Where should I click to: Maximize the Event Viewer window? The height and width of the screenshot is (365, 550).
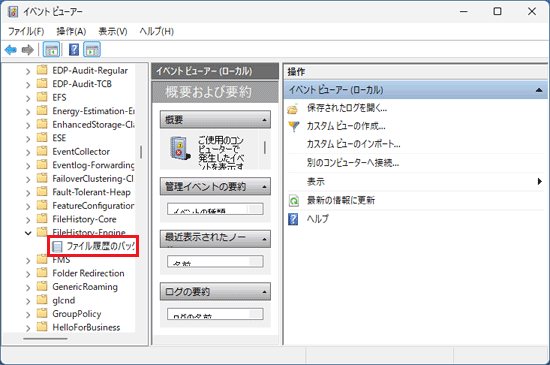(x=497, y=11)
